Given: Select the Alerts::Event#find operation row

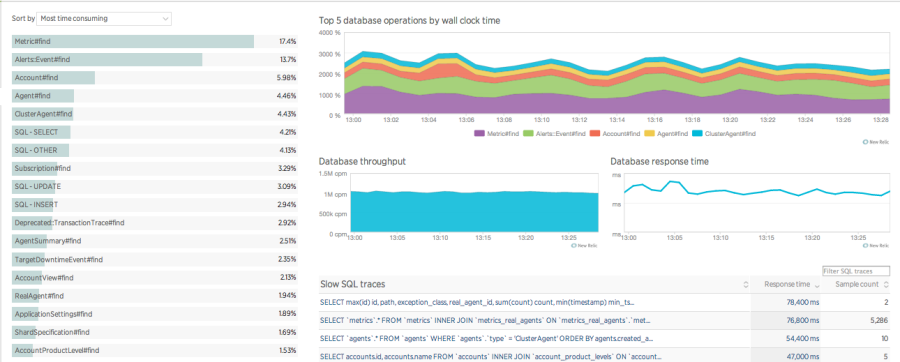Looking at the screenshot, I should 154,60.
